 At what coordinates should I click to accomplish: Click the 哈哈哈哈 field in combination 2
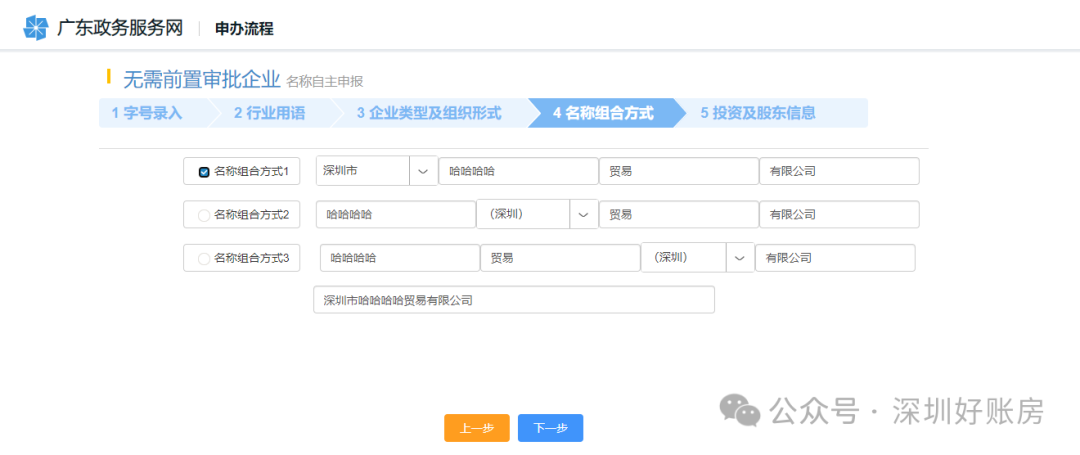coord(396,215)
